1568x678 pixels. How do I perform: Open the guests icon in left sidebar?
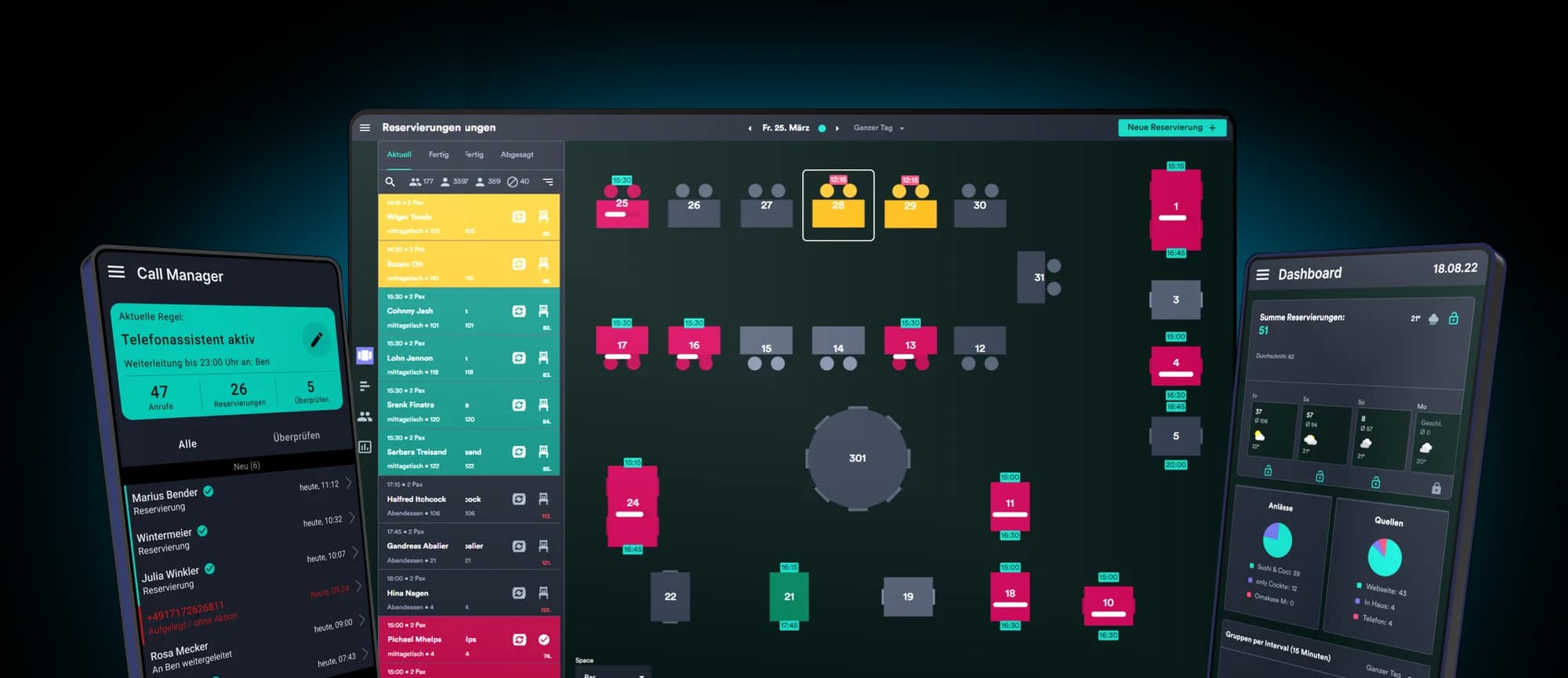click(365, 417)
